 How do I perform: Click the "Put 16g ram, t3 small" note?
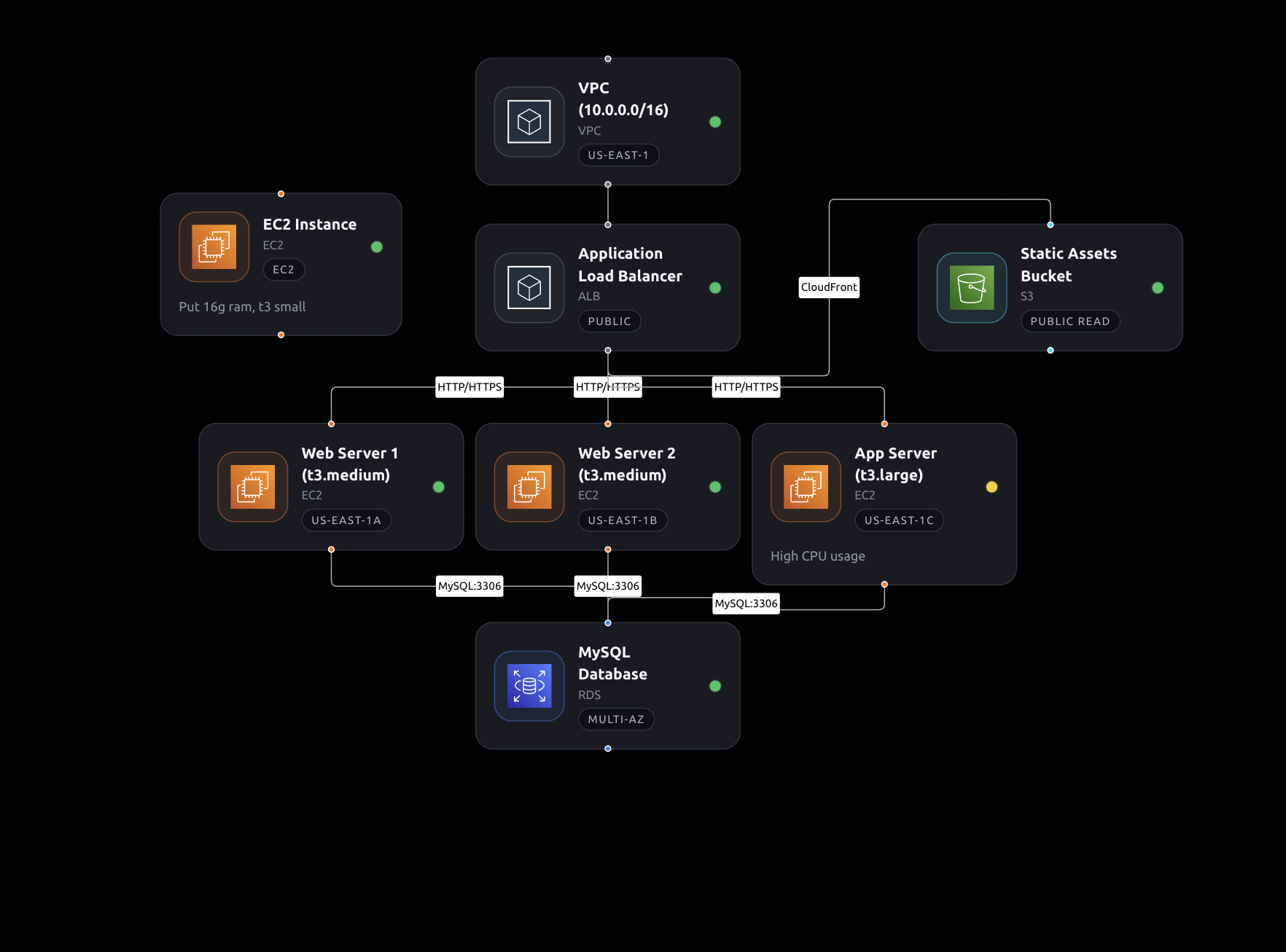[x=242, y=307]
